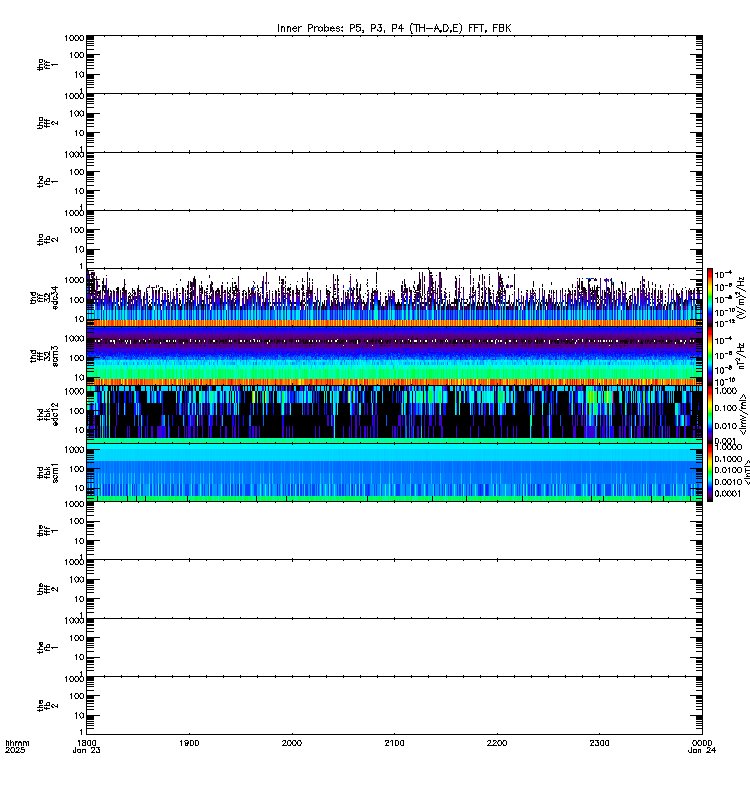Click the scm3 nT²/Hz color bar

coord(710,356)
